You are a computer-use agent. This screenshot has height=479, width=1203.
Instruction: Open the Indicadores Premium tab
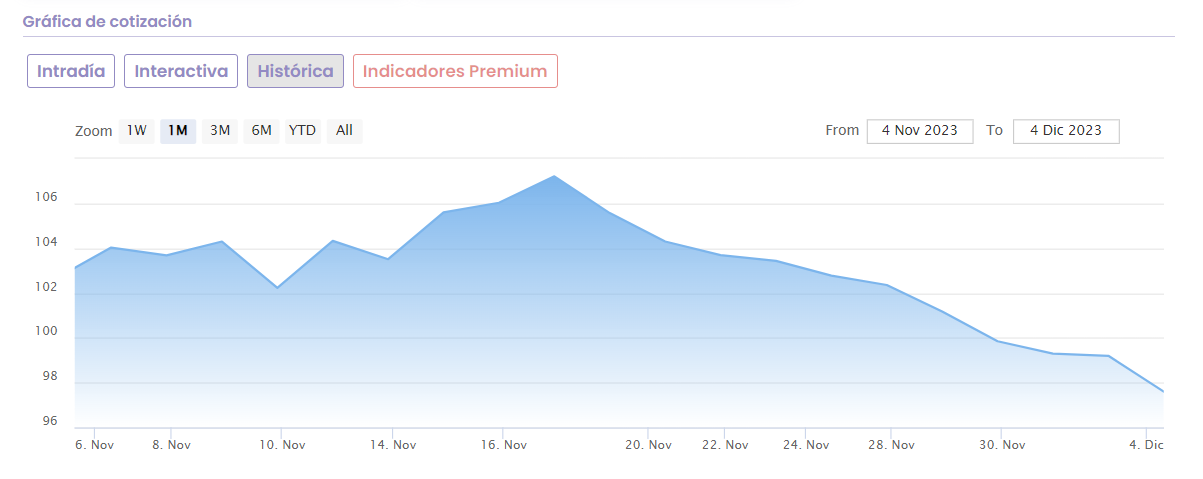coord(455,71)
